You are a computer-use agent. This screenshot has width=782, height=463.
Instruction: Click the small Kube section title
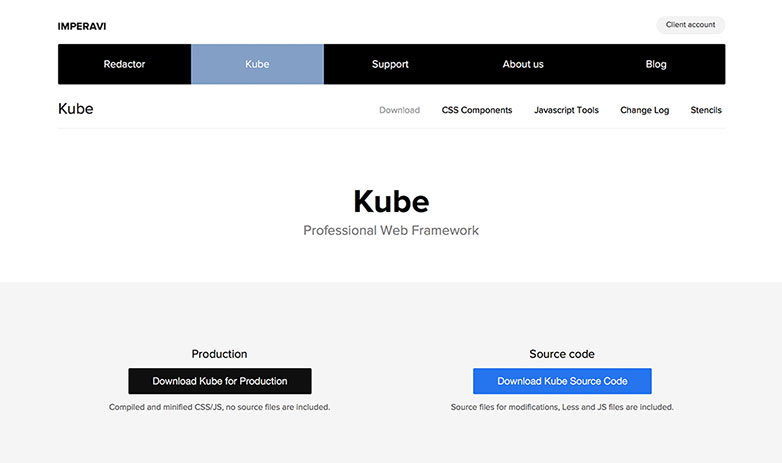point(76,109)
